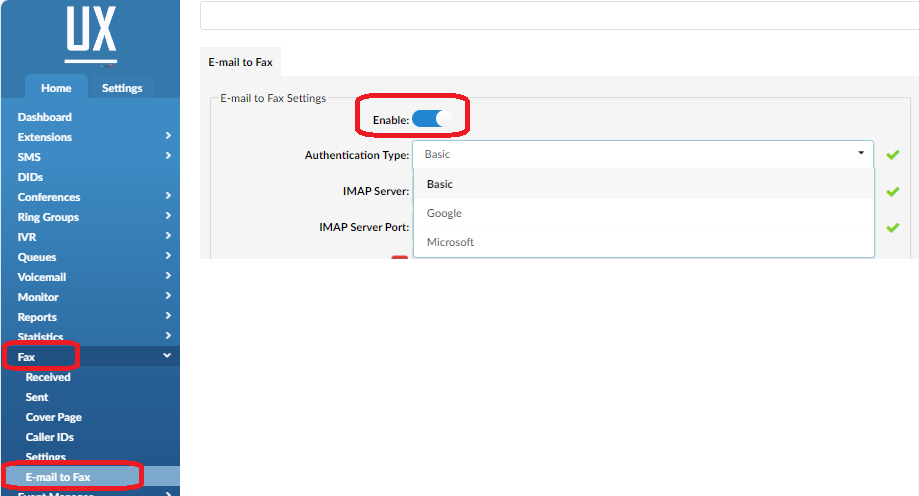The height and width of the screenshot is (496, 919).
Task: Expand the Statistics submenu arrow
Action: click(x=168, y=335)
